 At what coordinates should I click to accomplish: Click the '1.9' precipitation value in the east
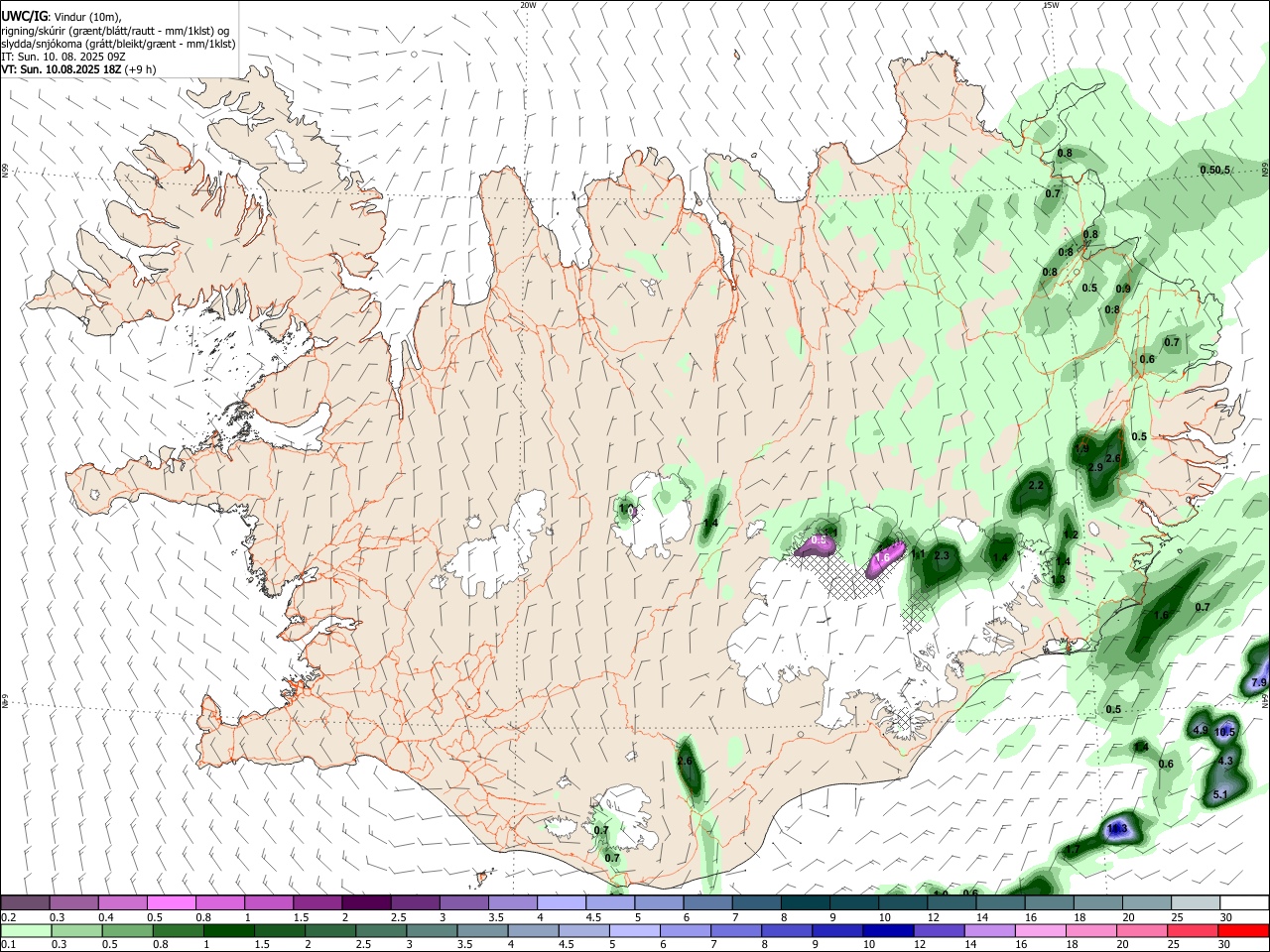(1082, 448)
